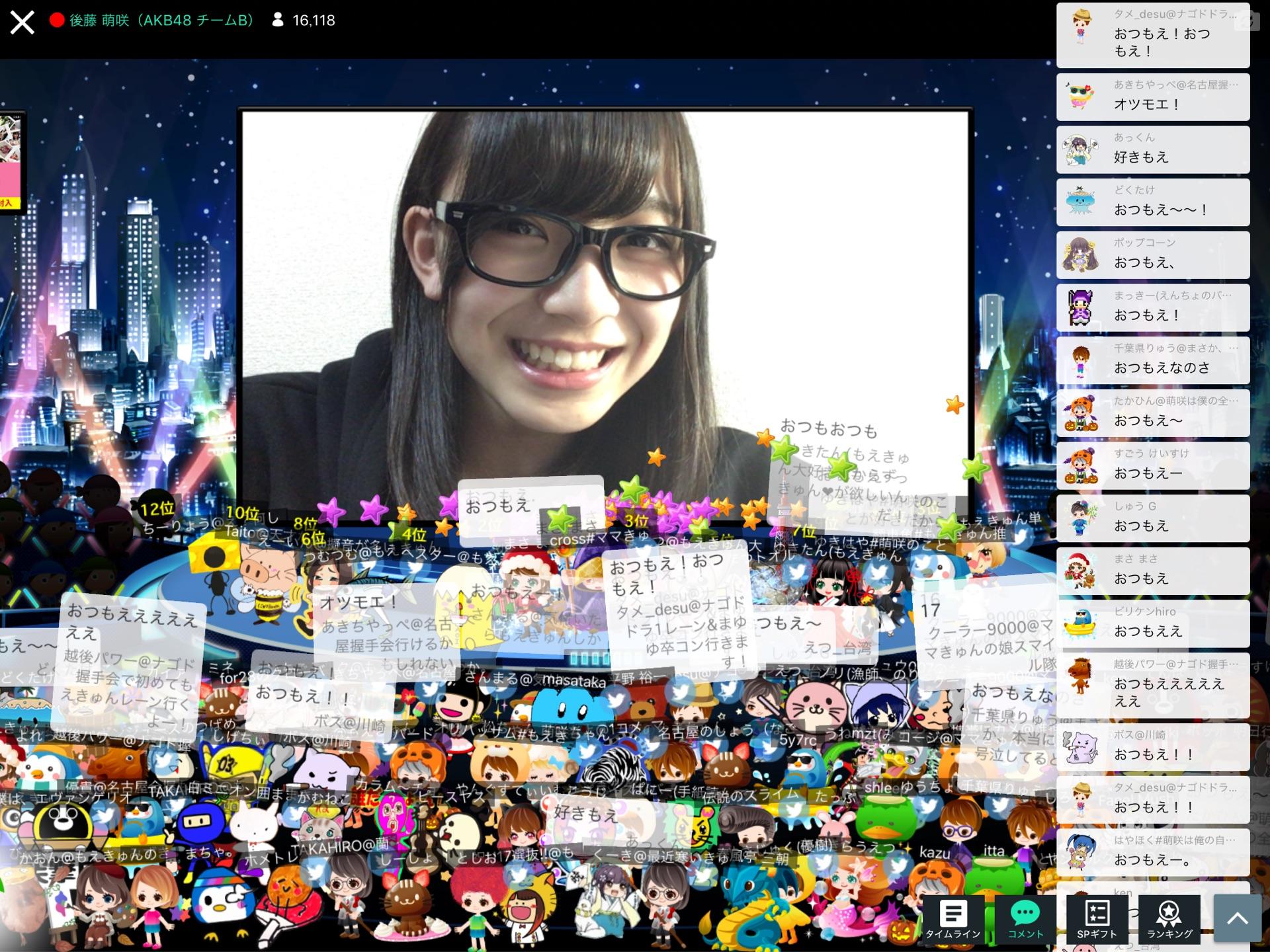Select すごう けいすけ's comment おつもえー
This screenshot has width=1270, height=952.
(1153, 466)
